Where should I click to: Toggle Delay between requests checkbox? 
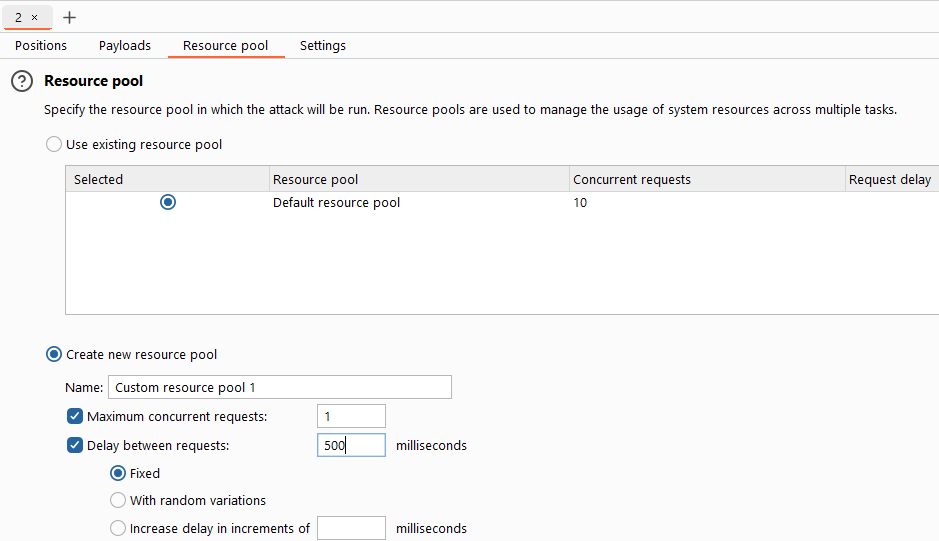click(x=75, y=445)
